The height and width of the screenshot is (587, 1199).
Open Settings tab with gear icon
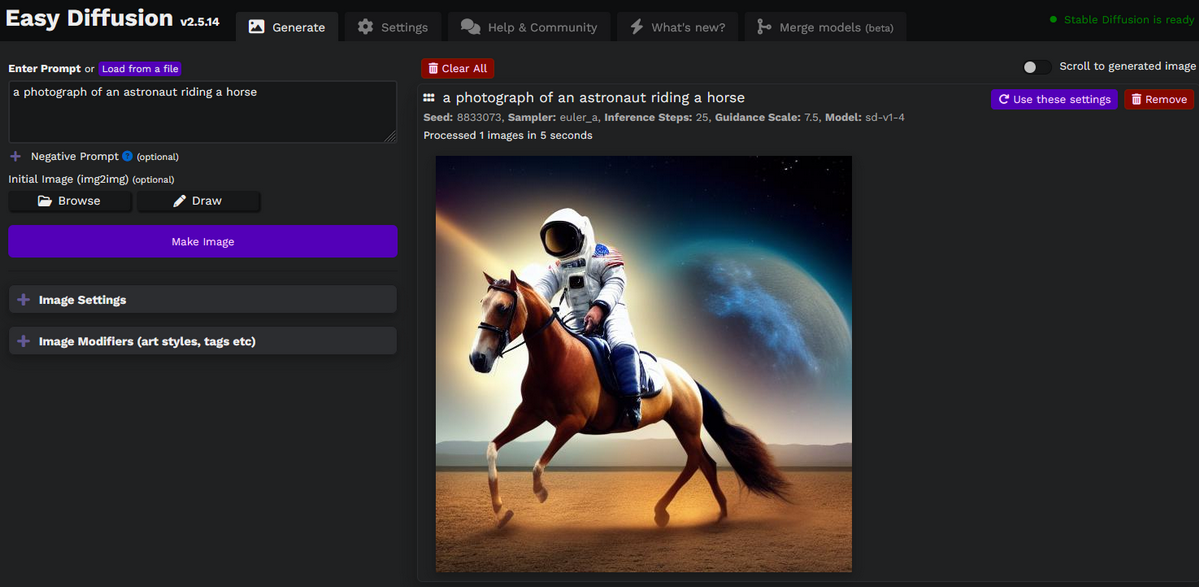point(392,27)
